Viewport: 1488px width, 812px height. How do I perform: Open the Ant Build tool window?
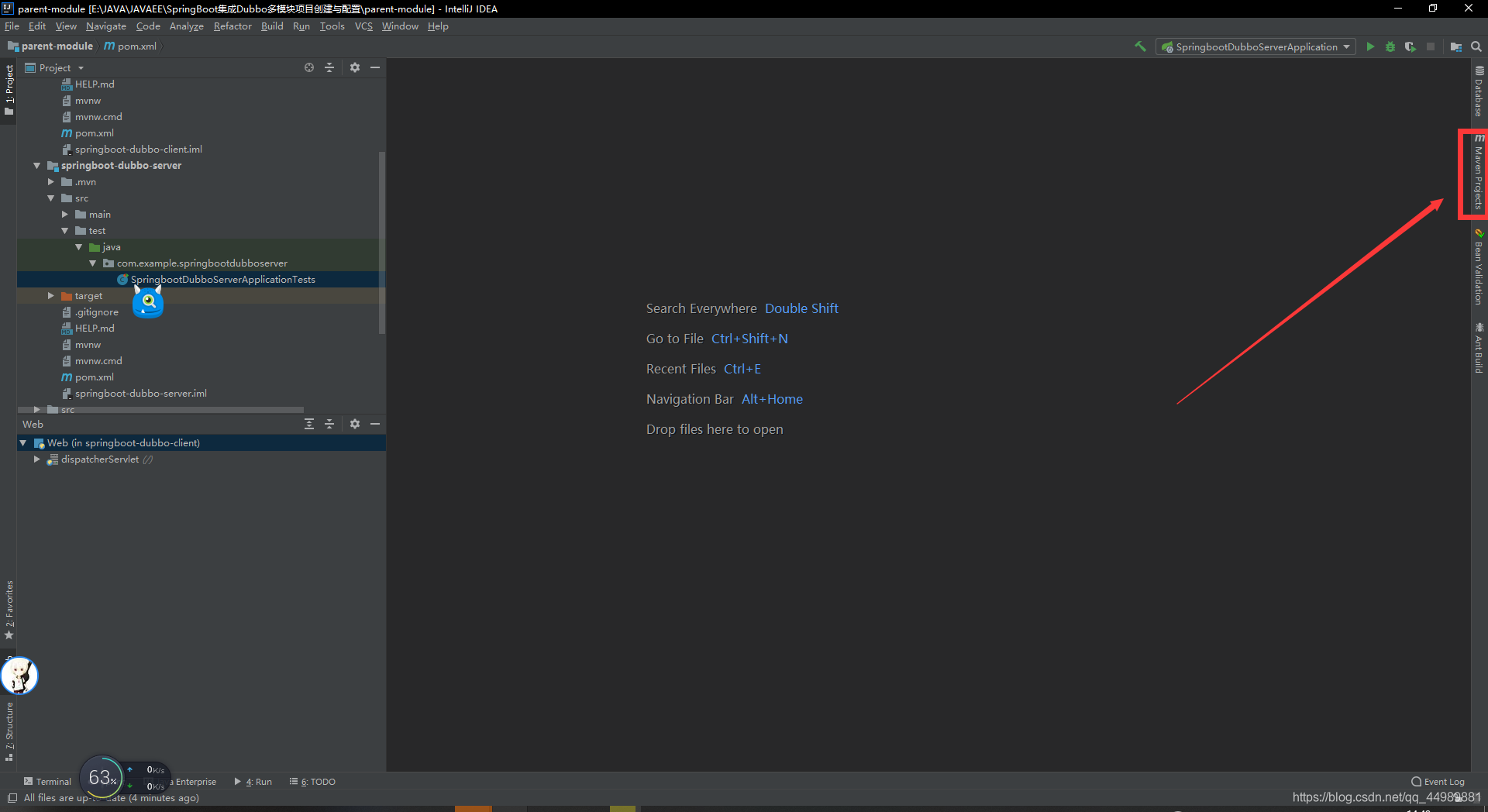click(x=1479, y=348)
